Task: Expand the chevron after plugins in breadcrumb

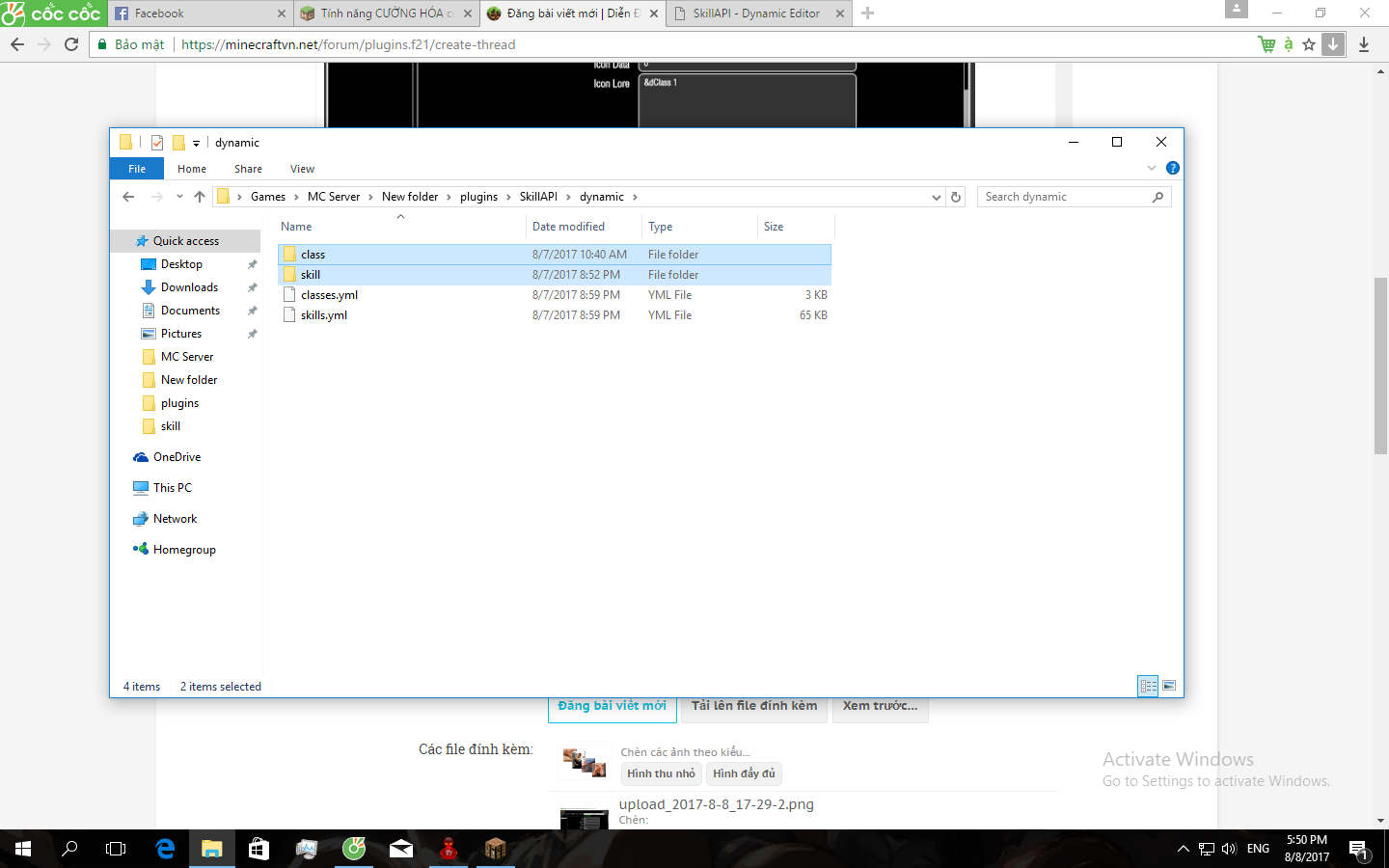Action: coord(508,197)
